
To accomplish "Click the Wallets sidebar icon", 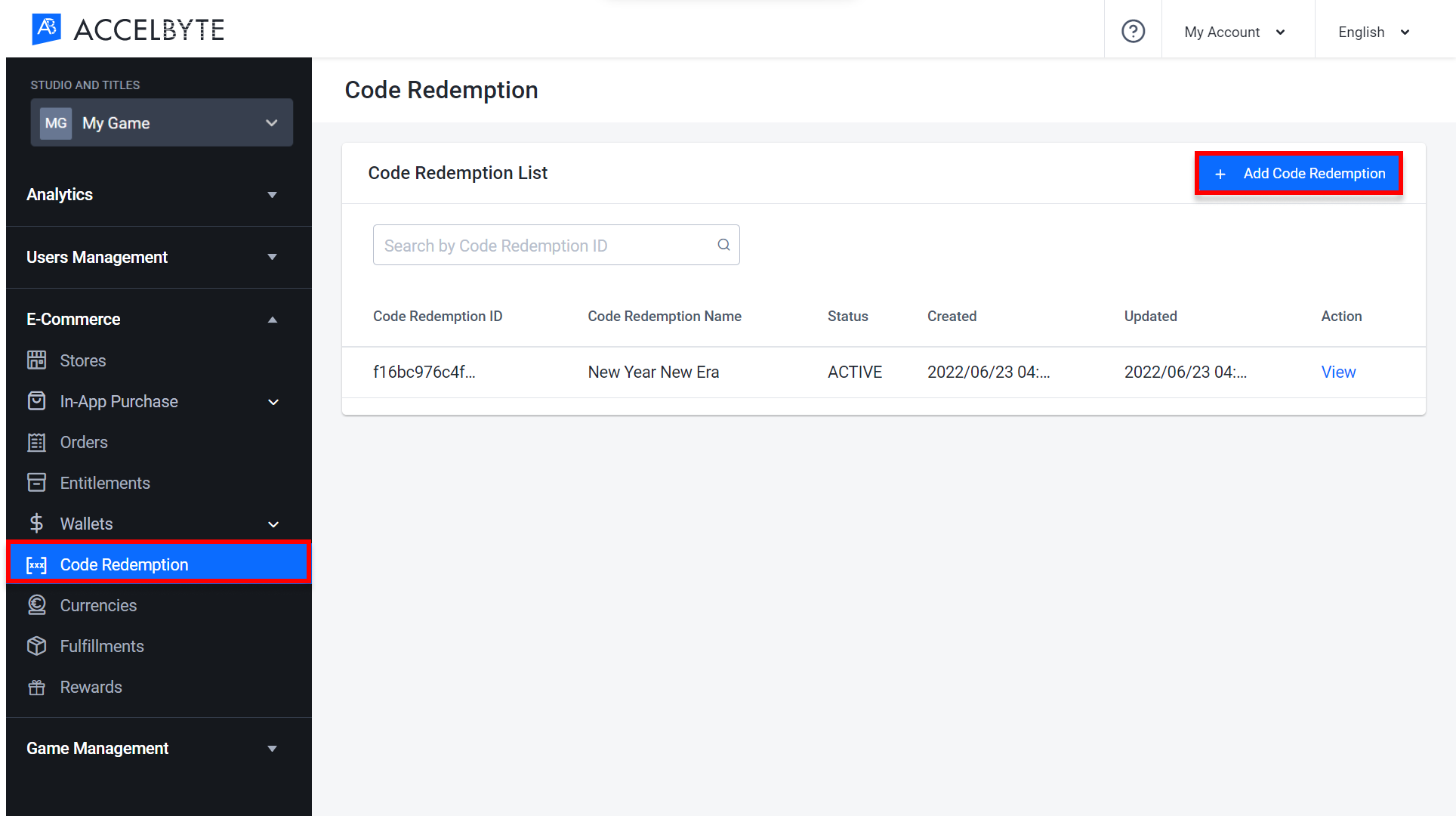I will tap(37, 523).
